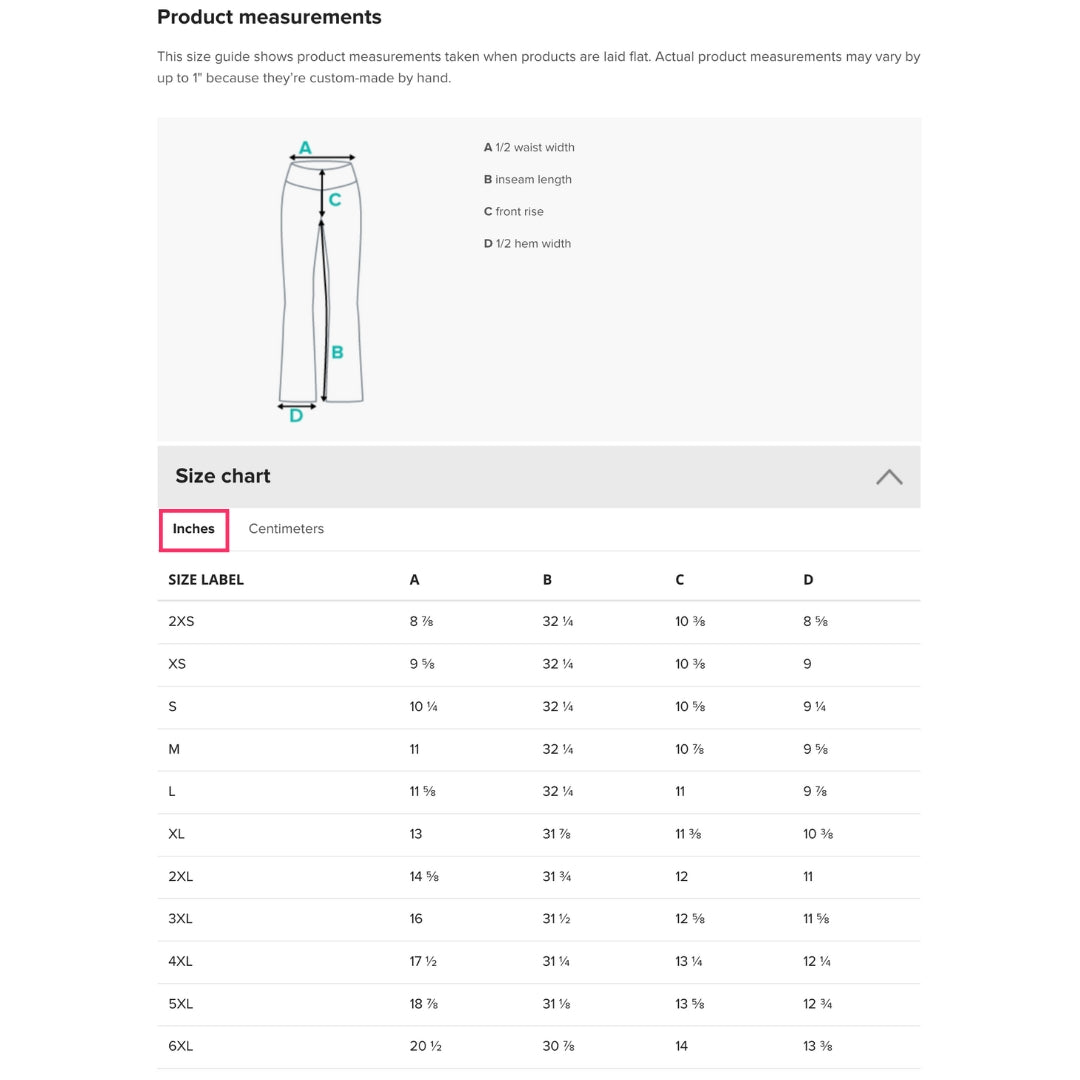Click the teal D label on pants diagram
This screenshot has height=1080, width=1080.
[x=296, y=416]
